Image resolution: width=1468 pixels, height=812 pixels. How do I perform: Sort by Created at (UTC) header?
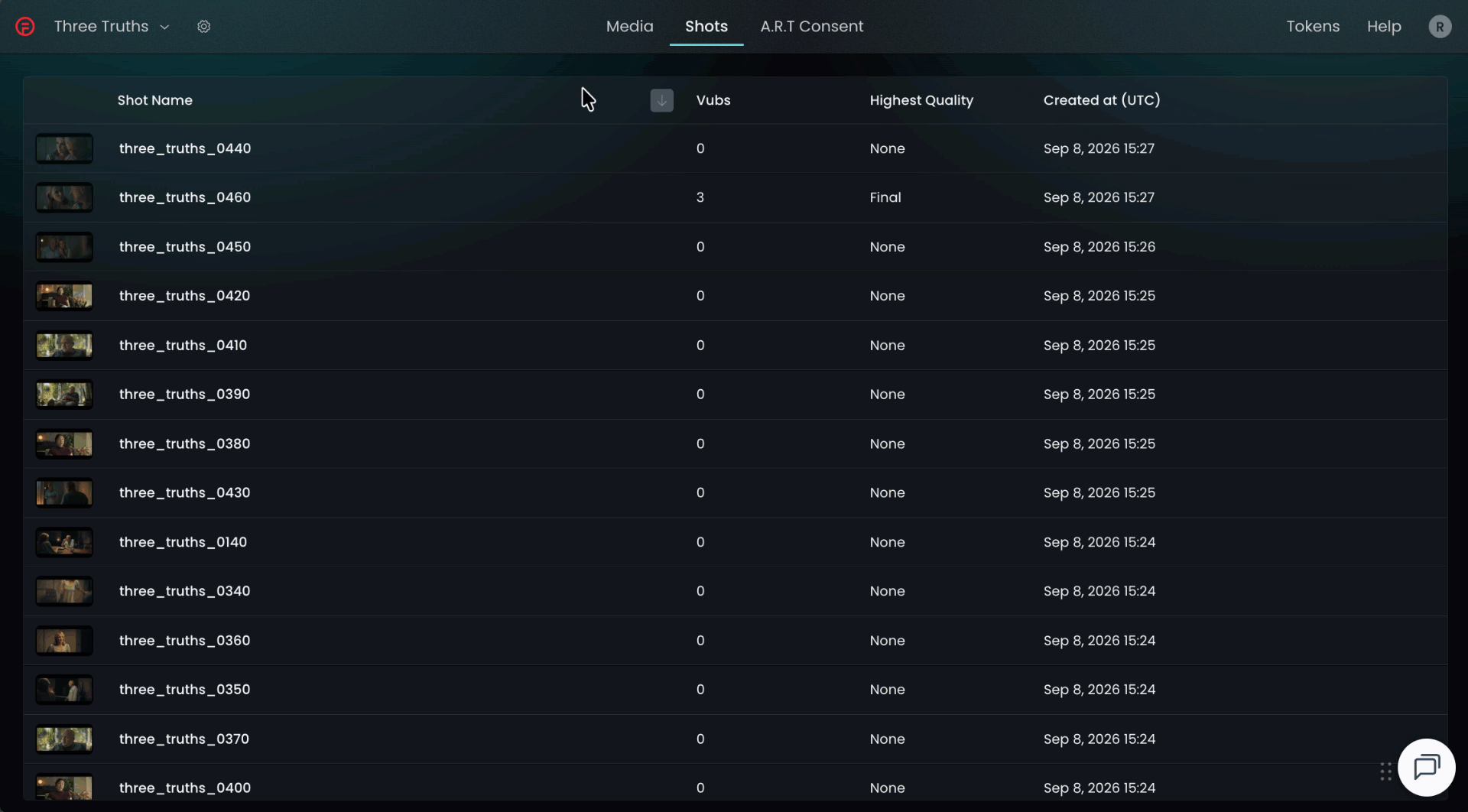click(x=1101, y=100)
